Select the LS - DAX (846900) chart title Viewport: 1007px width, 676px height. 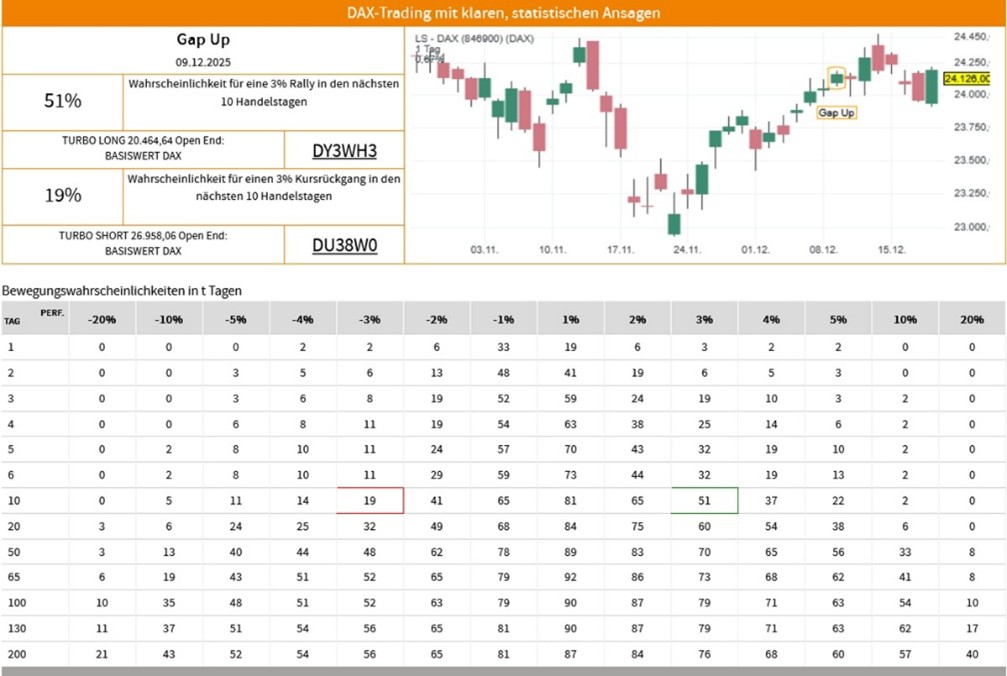[474, 38]
